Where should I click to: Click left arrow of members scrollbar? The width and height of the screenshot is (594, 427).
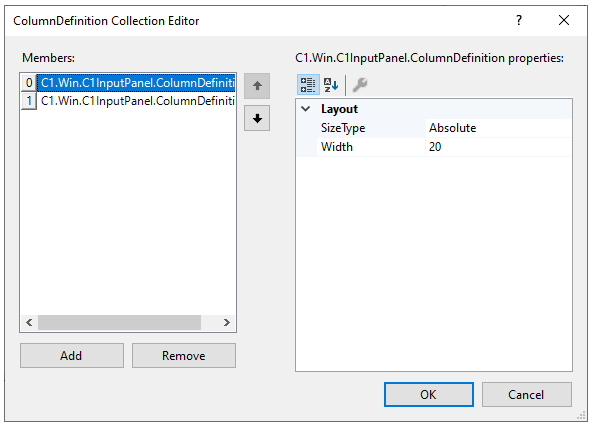(x=29, y=322)
